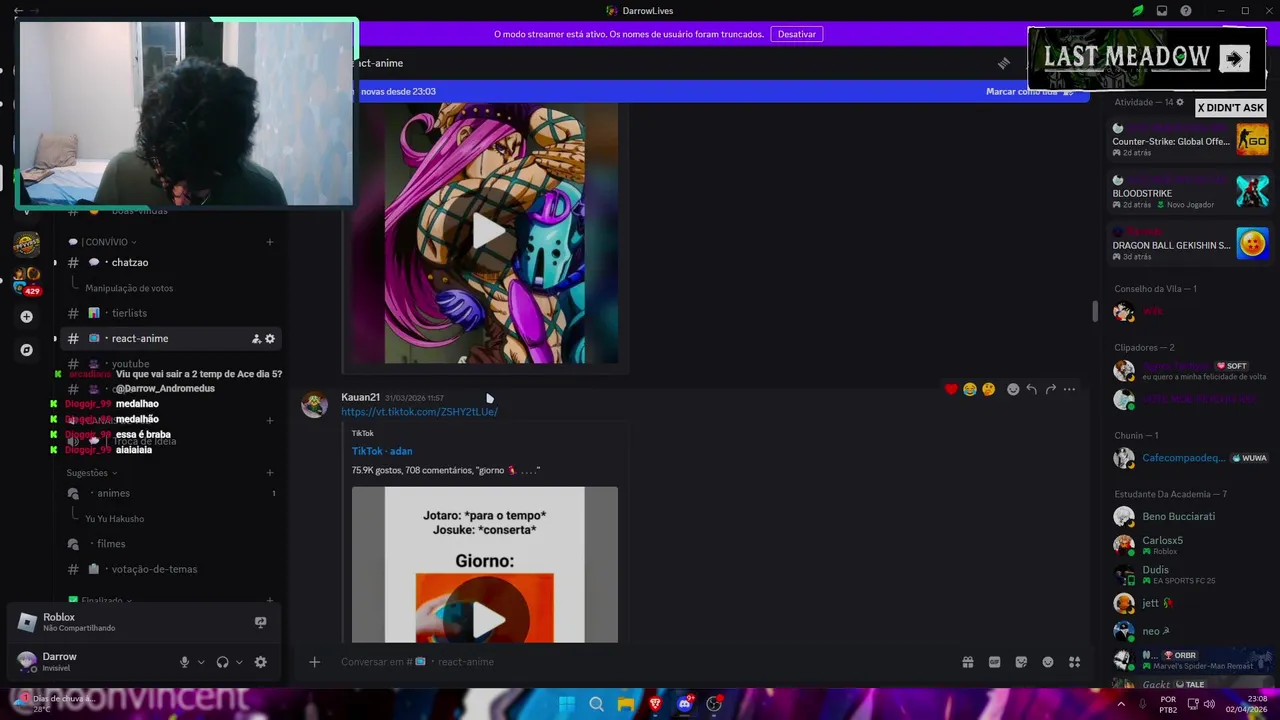Open Yu Yu Hakusho thread

click(x=115, y=519)
